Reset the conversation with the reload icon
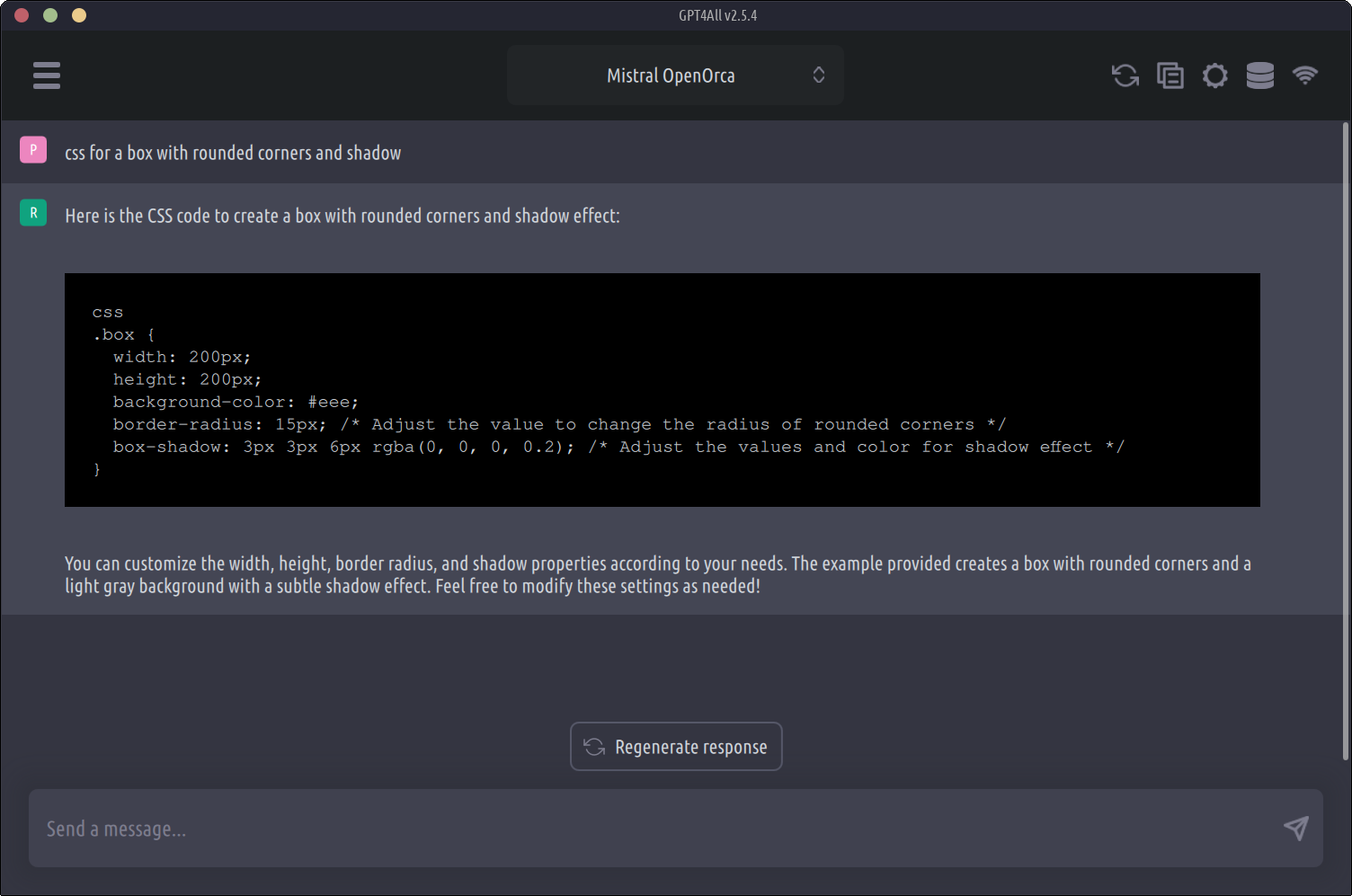Screen dimensions: 1352x896 coord(1125,75)
